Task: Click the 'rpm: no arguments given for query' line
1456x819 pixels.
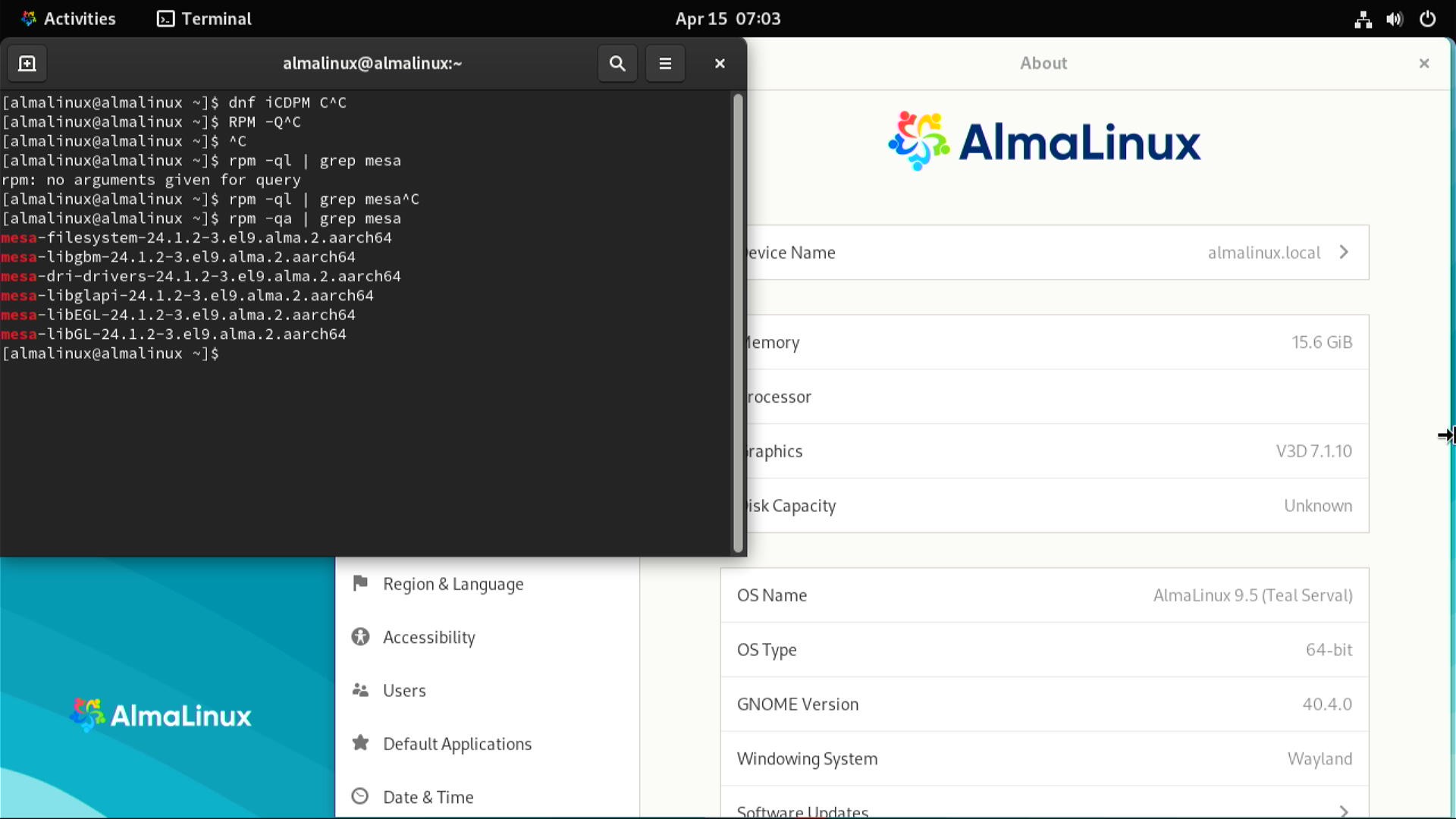Action: coord(151,180)
